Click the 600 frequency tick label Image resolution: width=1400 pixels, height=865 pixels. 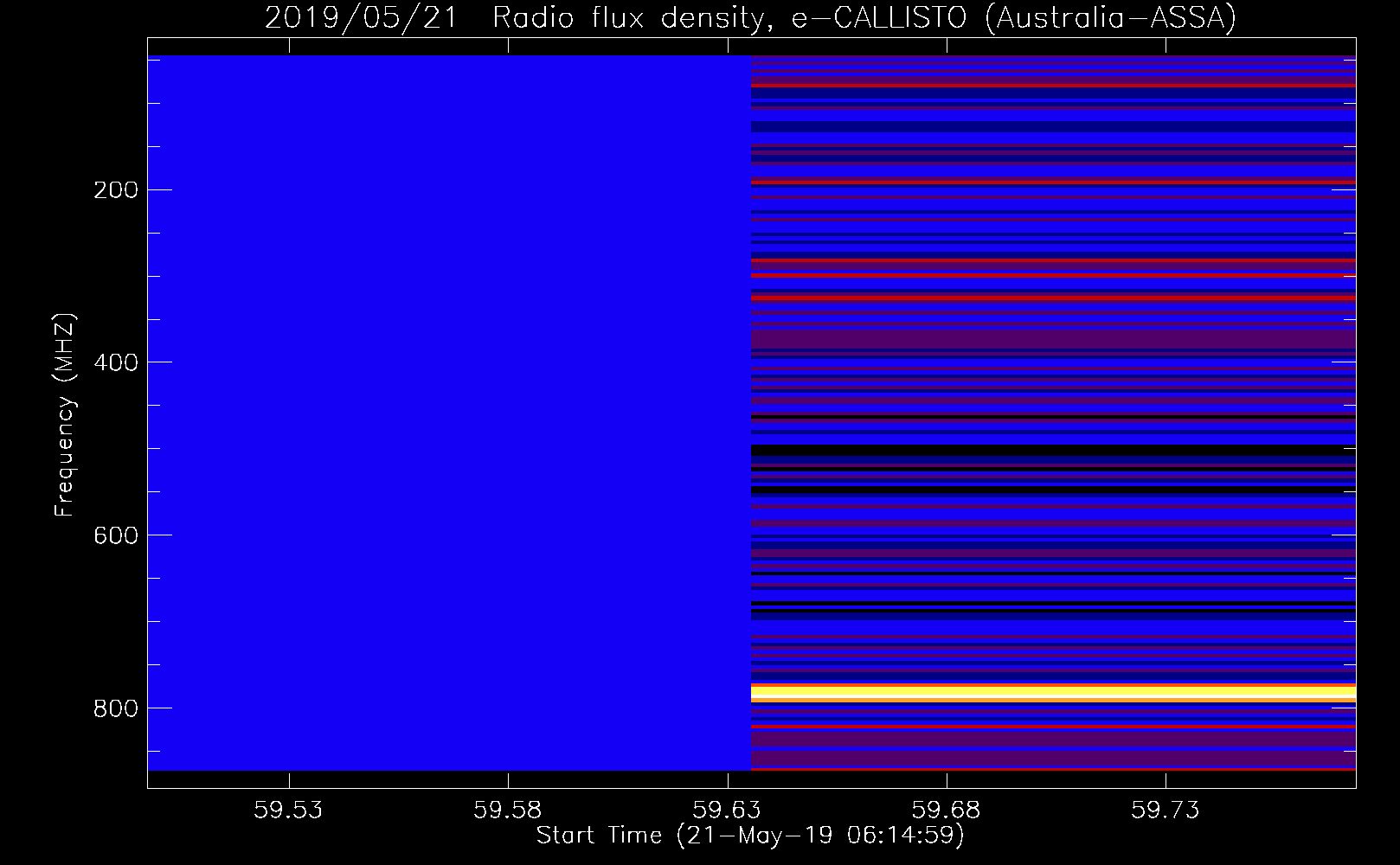[116, 535]
